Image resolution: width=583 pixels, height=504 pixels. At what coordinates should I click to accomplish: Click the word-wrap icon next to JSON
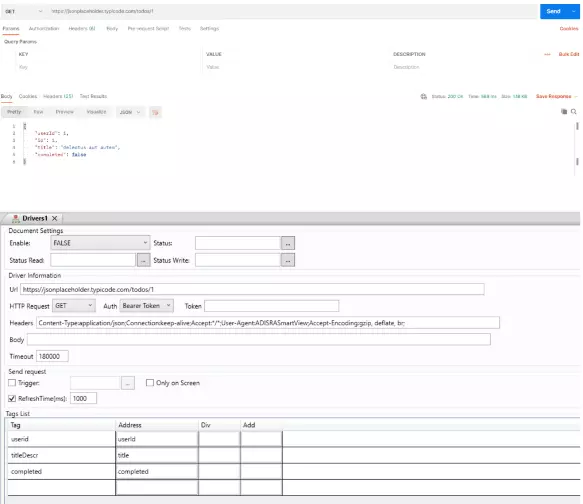(155, 112)
